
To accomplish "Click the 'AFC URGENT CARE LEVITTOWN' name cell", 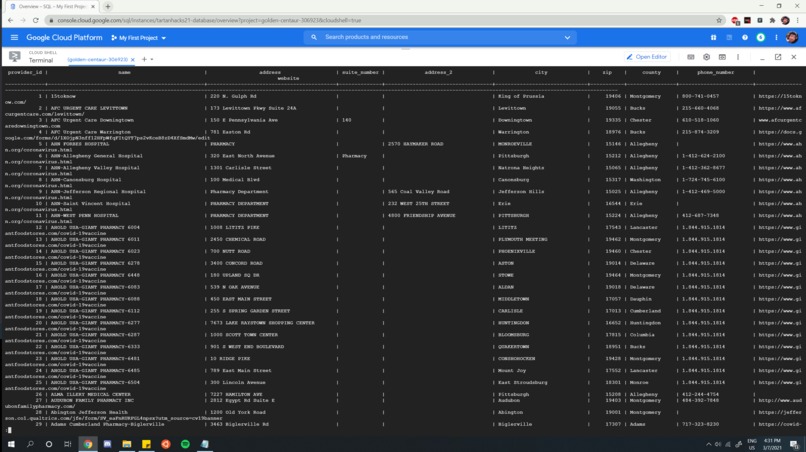I will click(x=89, y=109).
